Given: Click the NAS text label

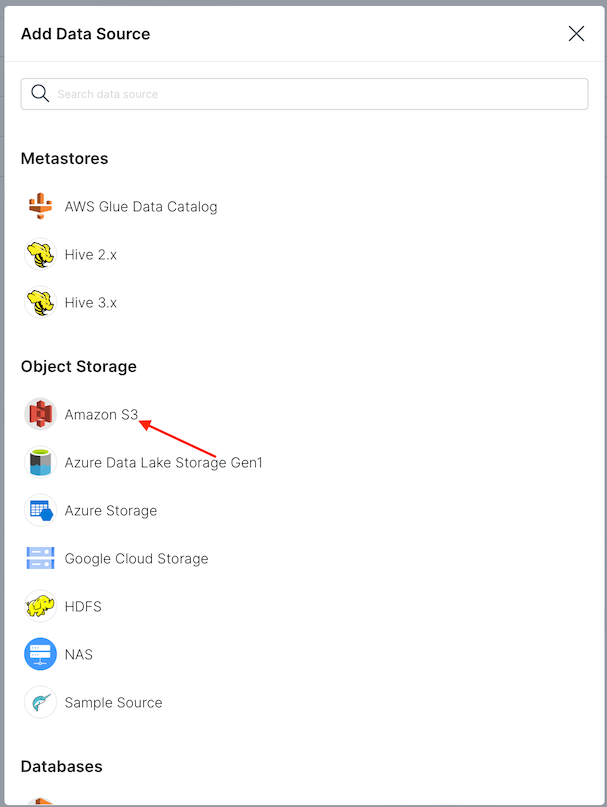Looking at the screenshot, I should point(79,655).
